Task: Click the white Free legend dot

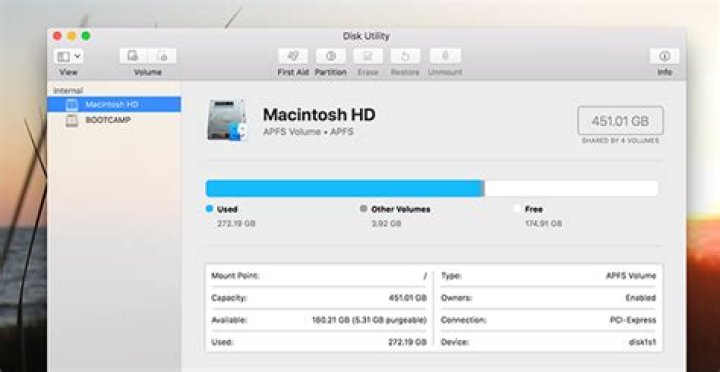Action: click(x=518, y=209)
